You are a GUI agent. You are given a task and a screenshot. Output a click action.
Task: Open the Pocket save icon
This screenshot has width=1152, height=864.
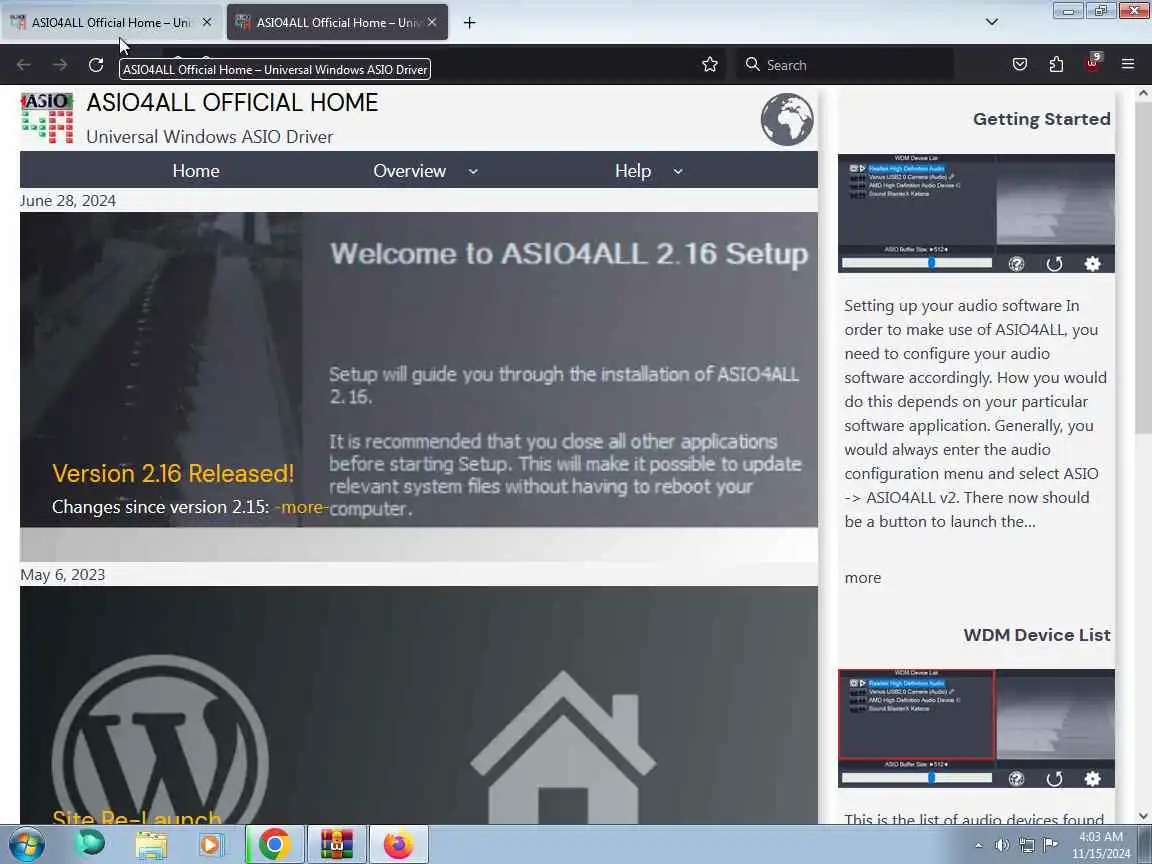pyautogui.click(x=1020, y=65)
